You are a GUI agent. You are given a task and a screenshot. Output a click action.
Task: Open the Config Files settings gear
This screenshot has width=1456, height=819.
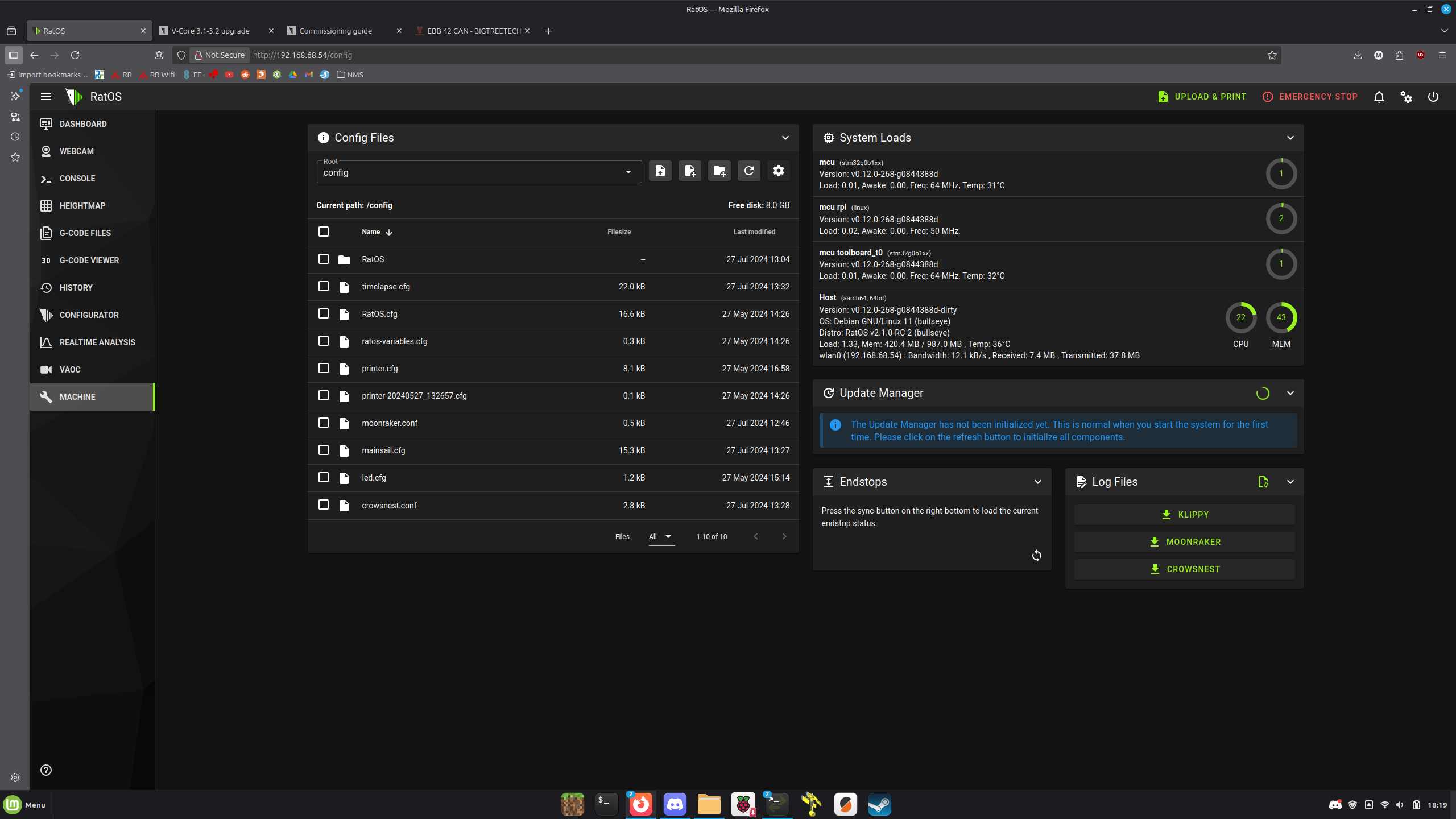(x=778, y=171)
